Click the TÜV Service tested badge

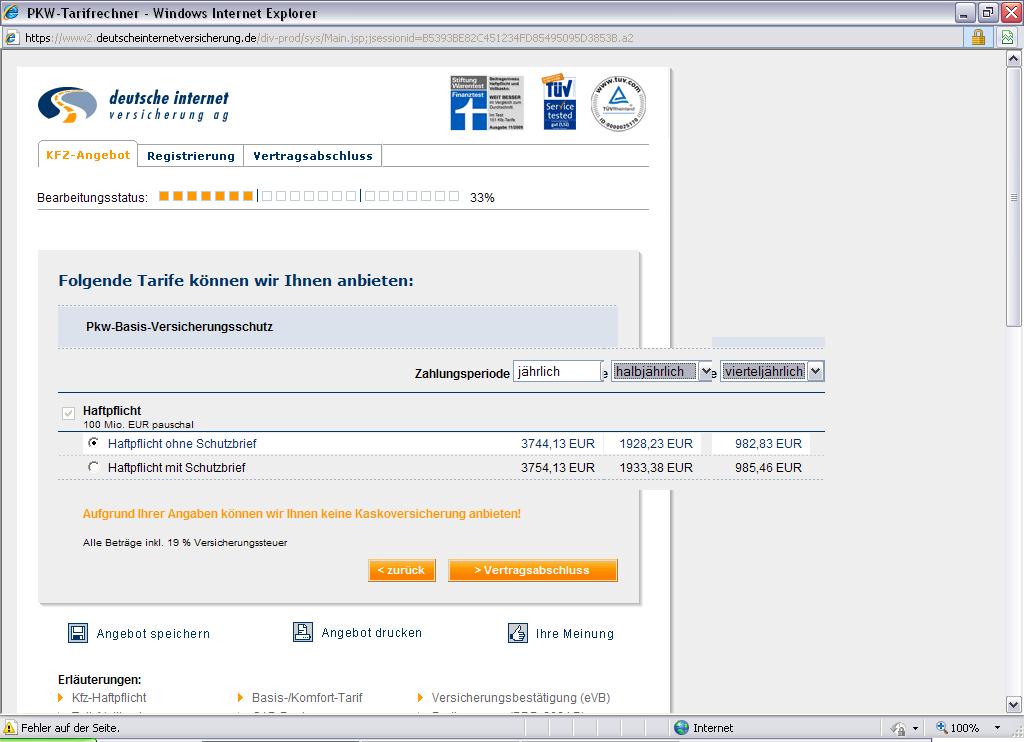click(x=559, y=101)
